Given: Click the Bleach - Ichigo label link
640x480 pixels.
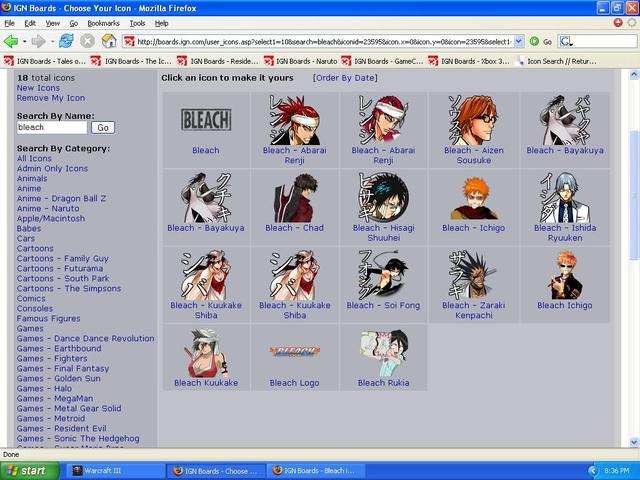Looking at the screenshot, I should tap(473, 228).
